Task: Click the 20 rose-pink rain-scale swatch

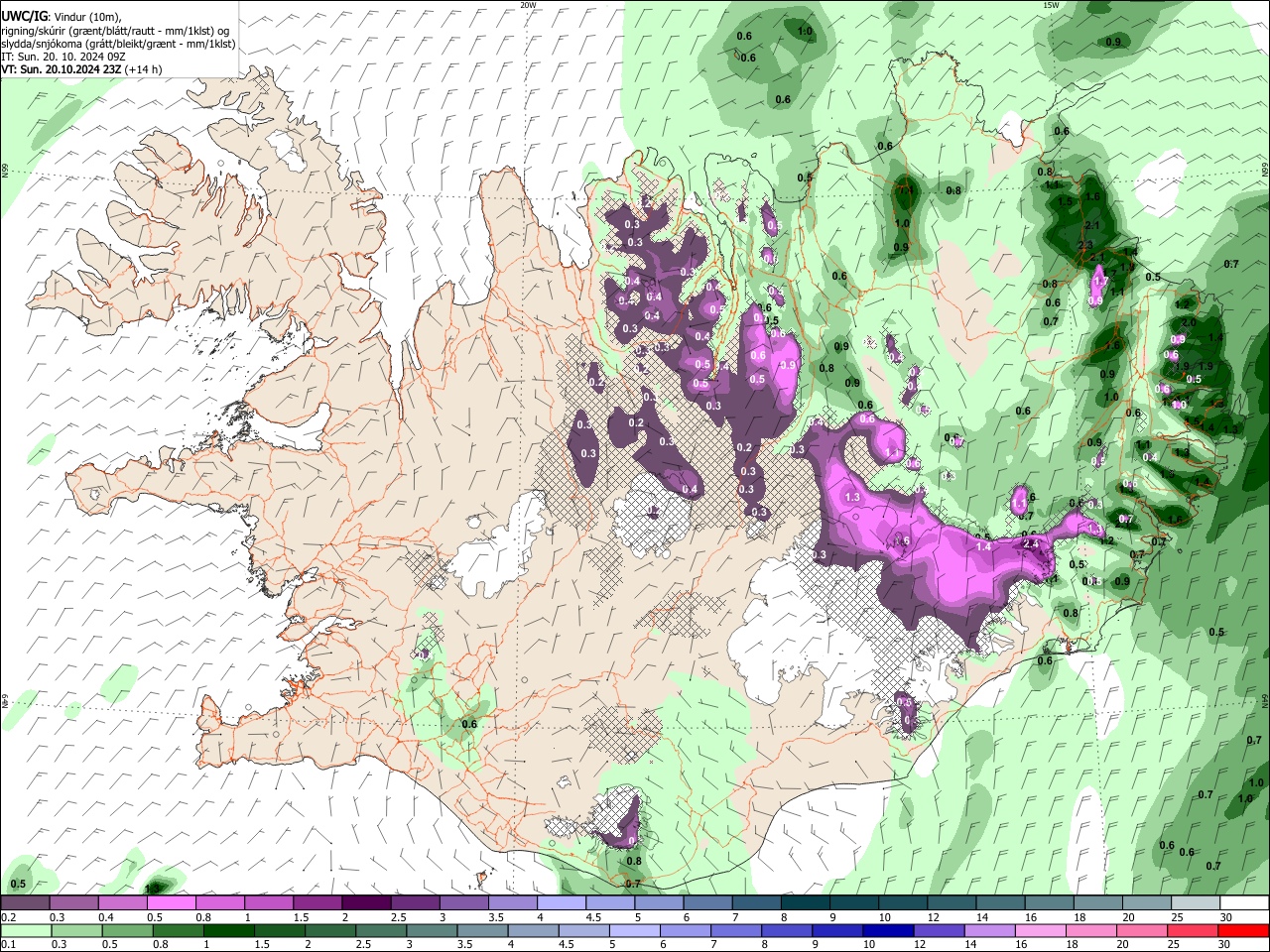Action: pyautogui.click(x=1142, y=931)
